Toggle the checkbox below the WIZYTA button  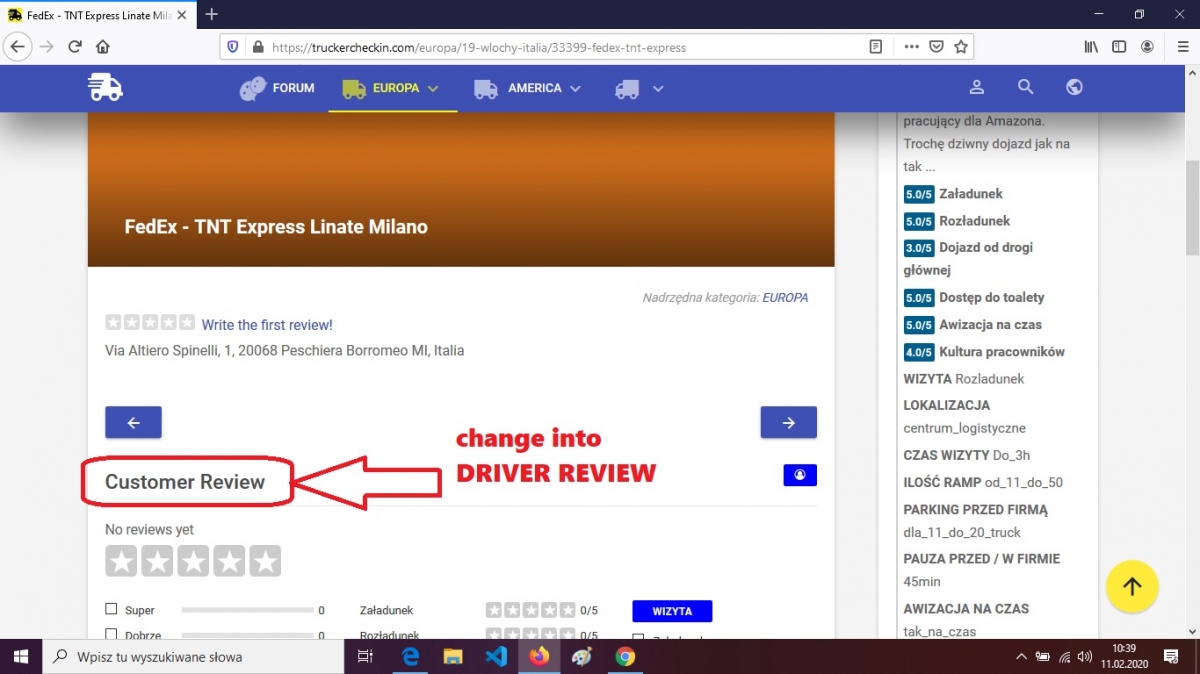point(638,637)
